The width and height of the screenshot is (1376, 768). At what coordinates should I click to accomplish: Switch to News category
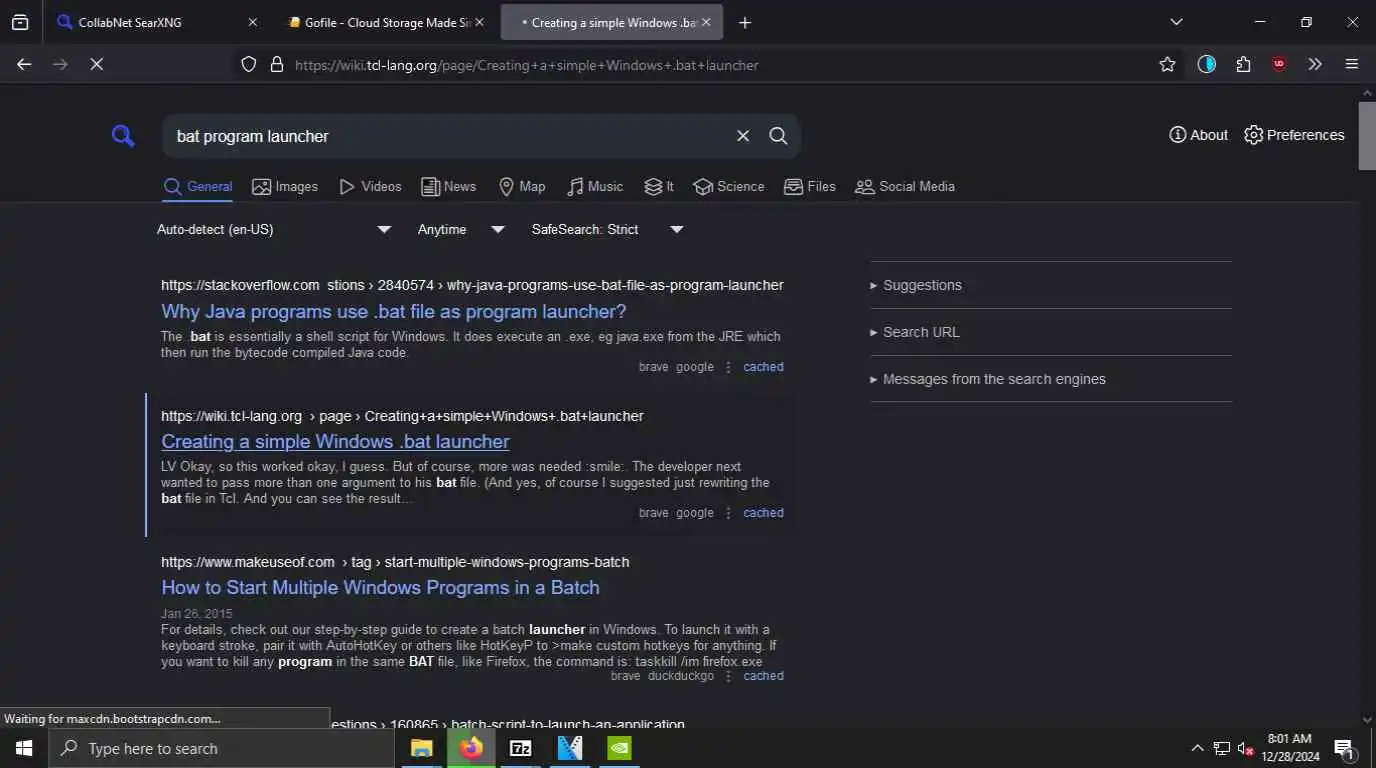tap(448, 187)
